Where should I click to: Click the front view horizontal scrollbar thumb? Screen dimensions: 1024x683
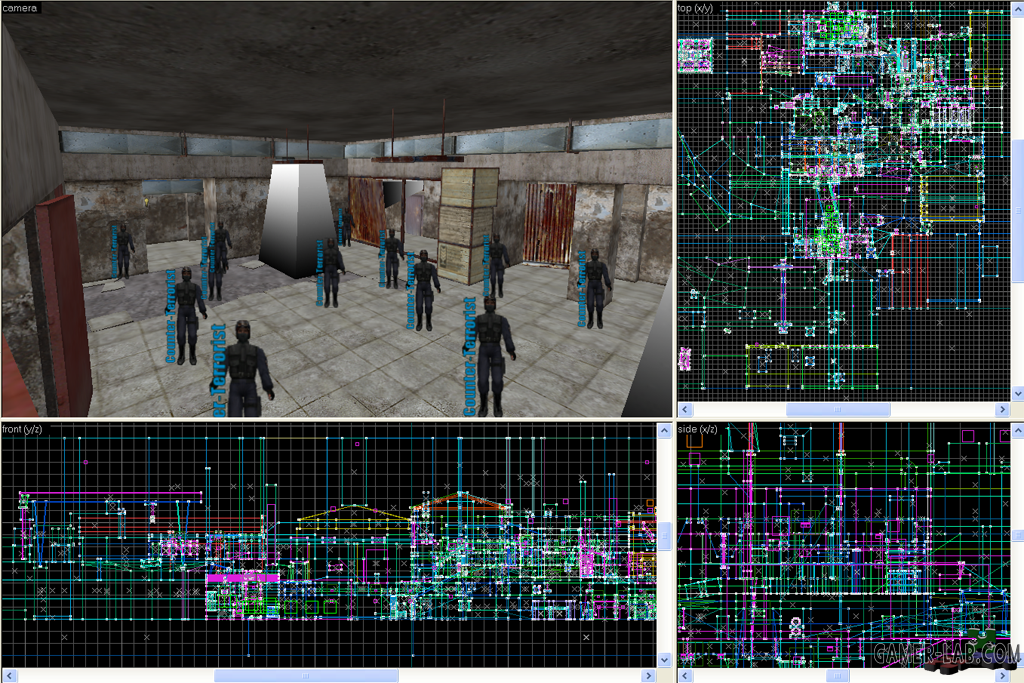pyautogui.click(x=306, y=676)
